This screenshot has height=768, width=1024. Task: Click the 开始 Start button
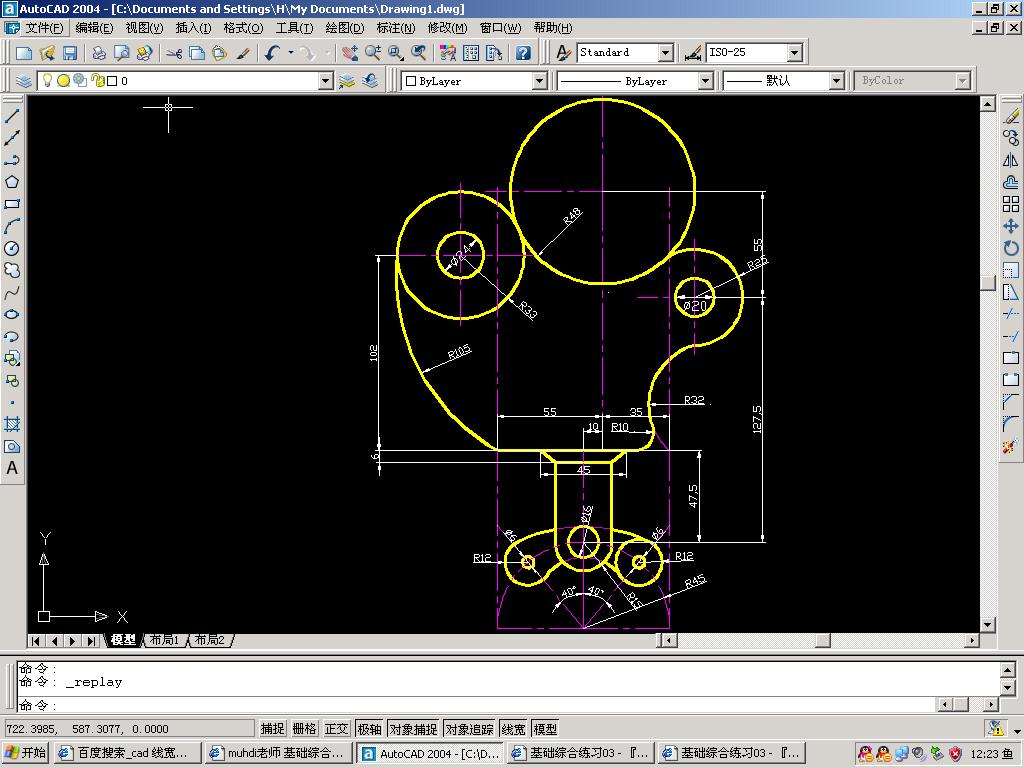click(26, 752)
